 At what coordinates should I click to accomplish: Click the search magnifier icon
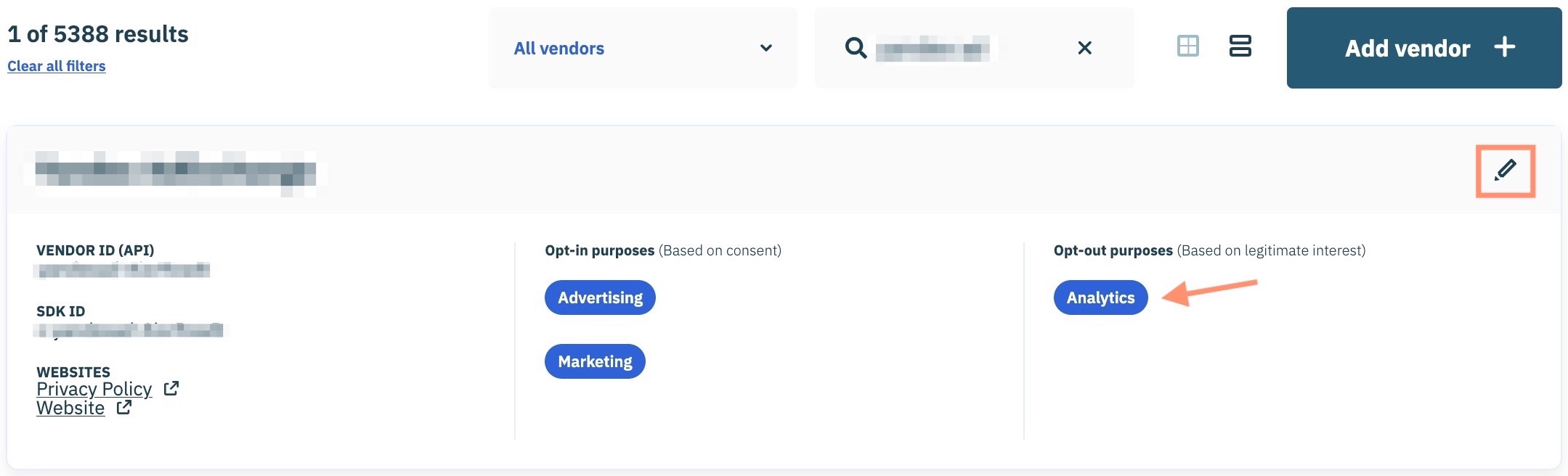click(856, 49)
